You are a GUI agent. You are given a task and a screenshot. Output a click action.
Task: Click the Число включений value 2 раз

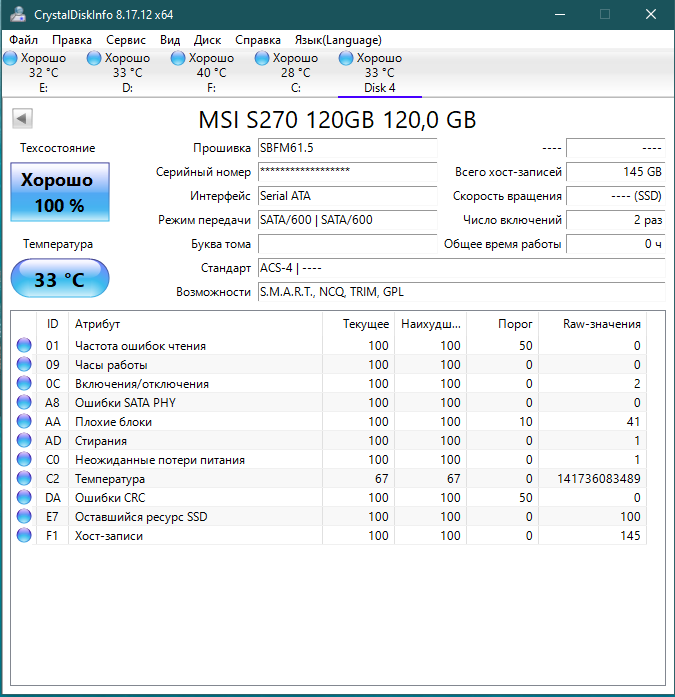(616, 220)
